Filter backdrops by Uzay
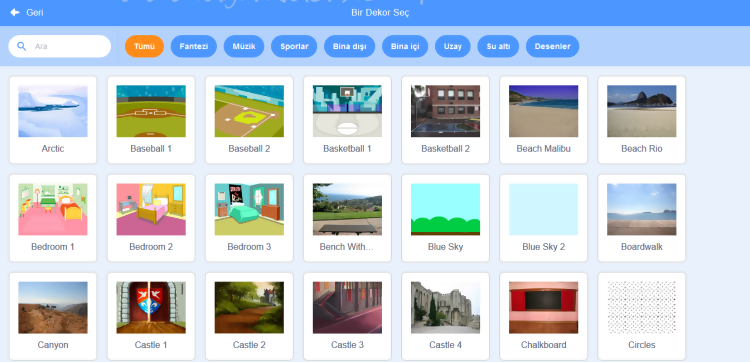Screen dimensions: 750x362 click(x=452, y=46)
